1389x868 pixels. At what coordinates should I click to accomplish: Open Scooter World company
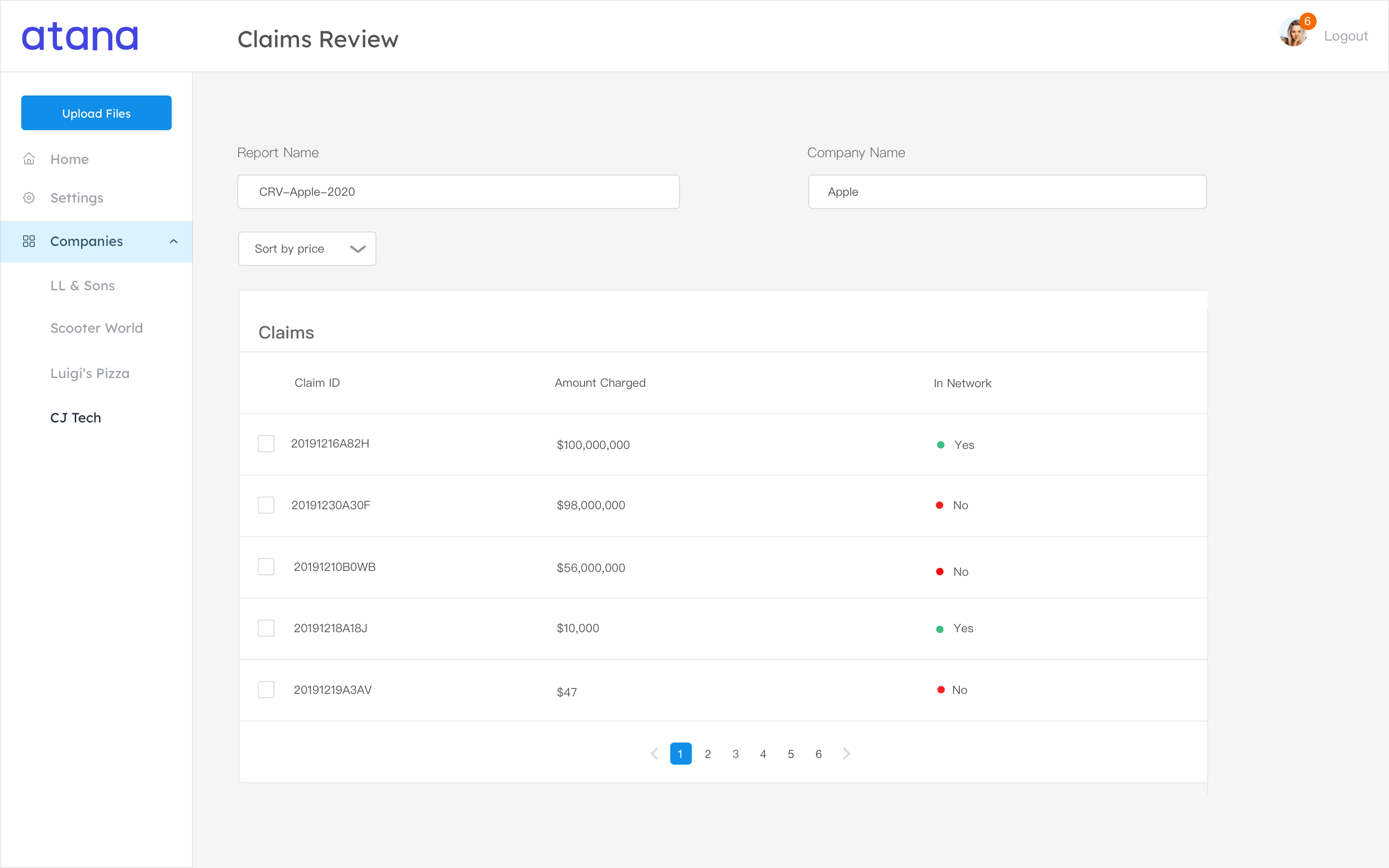(96, 328)
